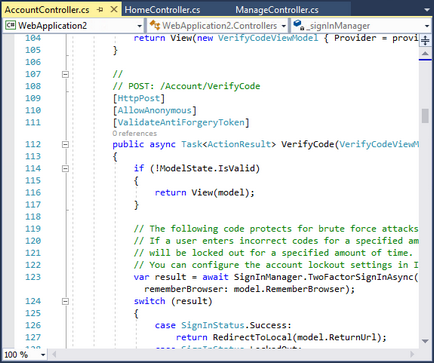Collapse the comment block at line 107
The height and width of the screenshot is (363, 434).
[x=65, y=74]
